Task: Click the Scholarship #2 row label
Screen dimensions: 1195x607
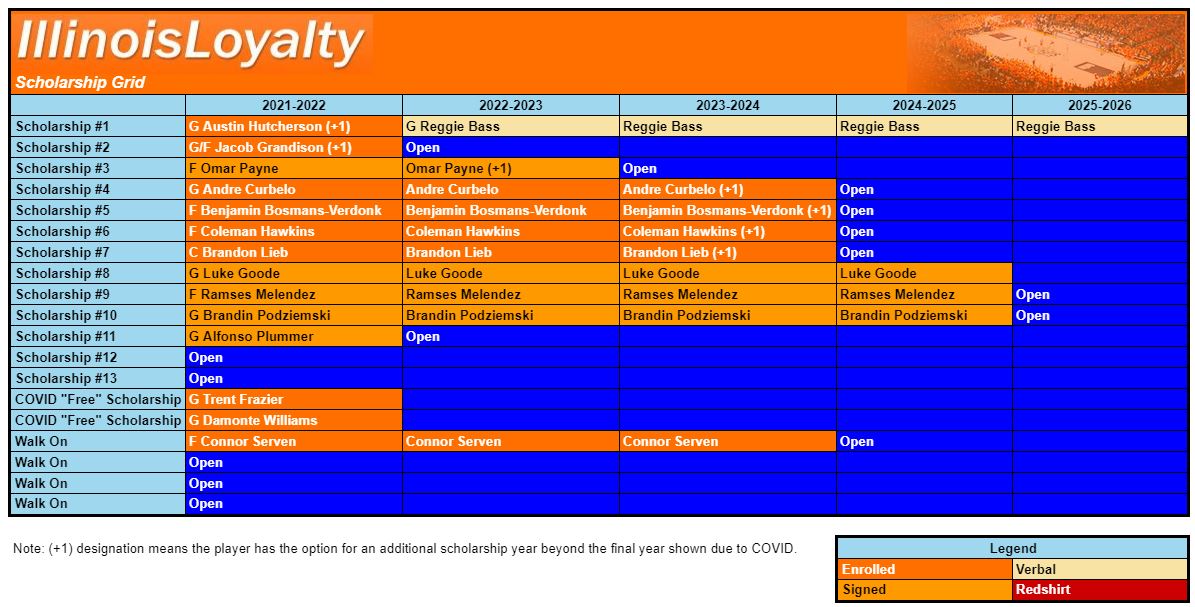Action: tap(98, 147)
